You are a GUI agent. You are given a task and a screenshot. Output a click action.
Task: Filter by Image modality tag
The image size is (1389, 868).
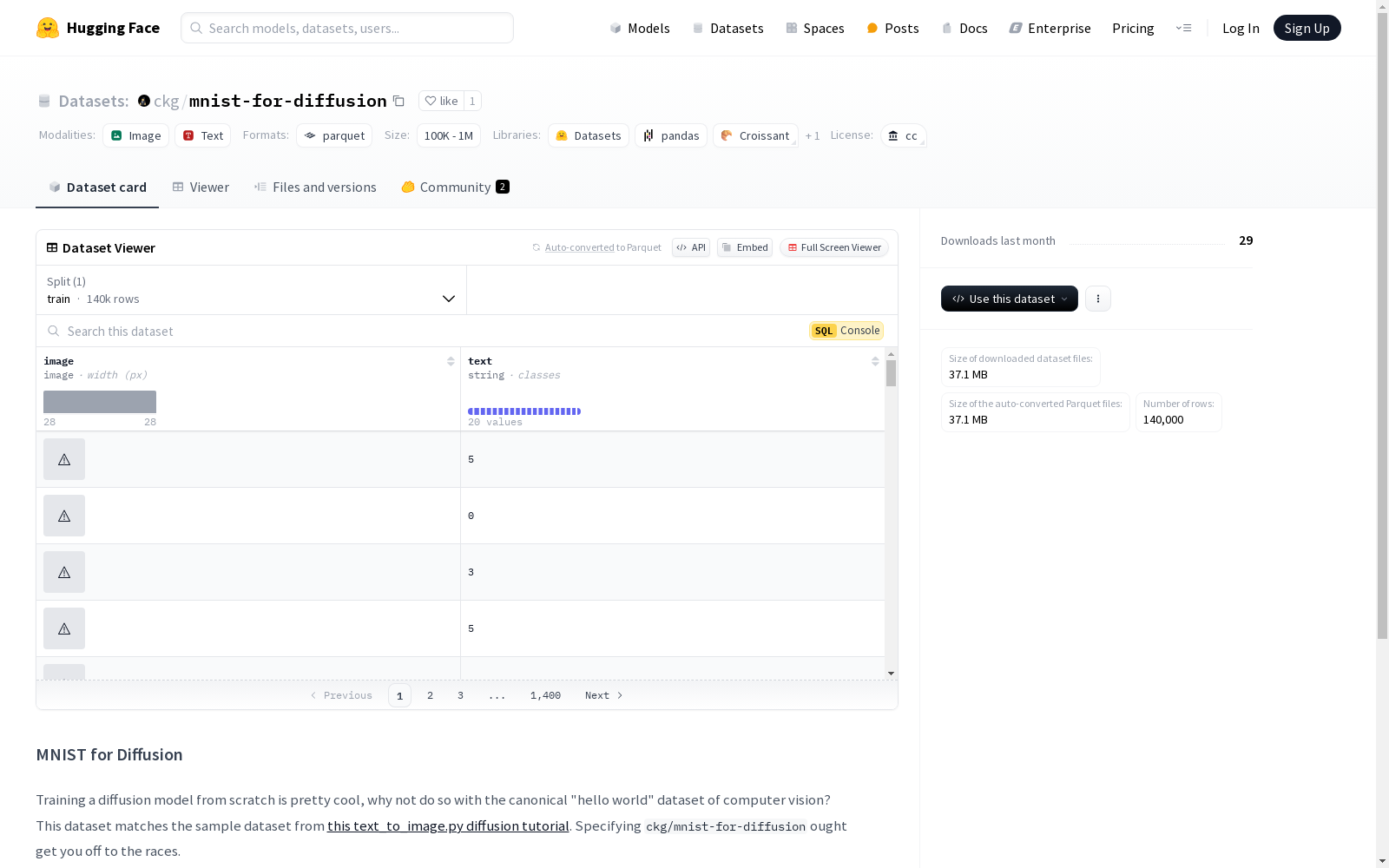click(x=135, y=135)
